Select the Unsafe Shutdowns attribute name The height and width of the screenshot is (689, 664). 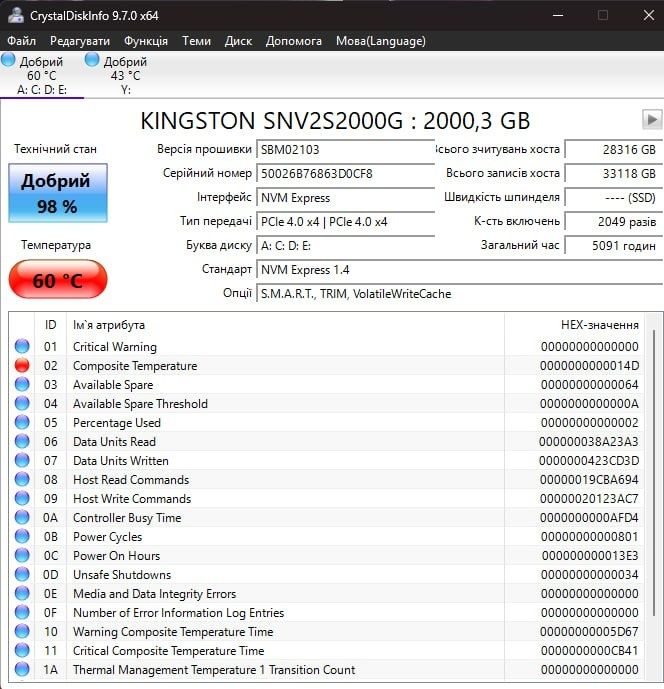click(x=122, y=575)
